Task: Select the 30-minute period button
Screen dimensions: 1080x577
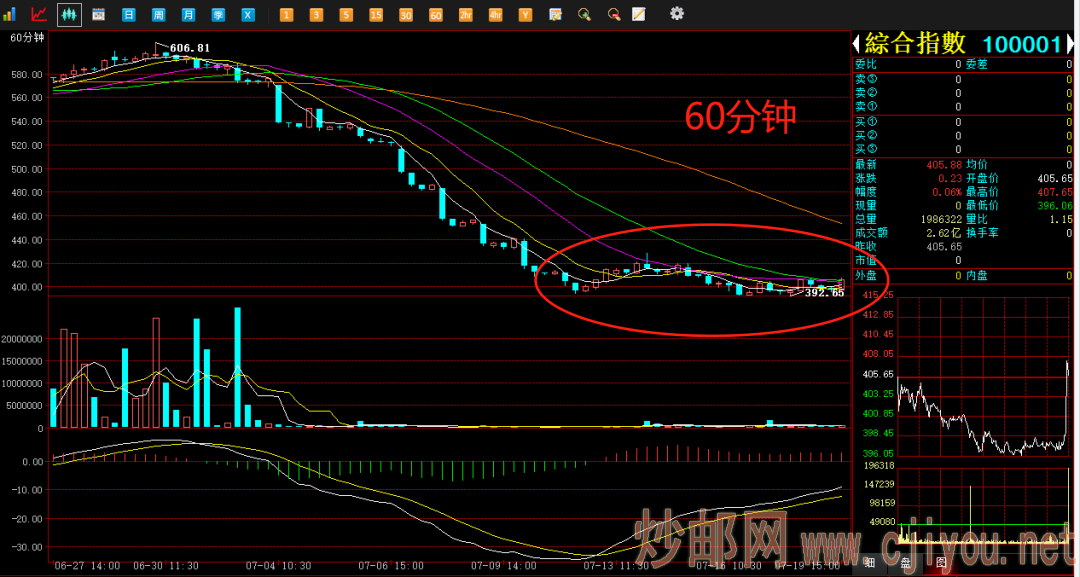Action: [406, 14]
